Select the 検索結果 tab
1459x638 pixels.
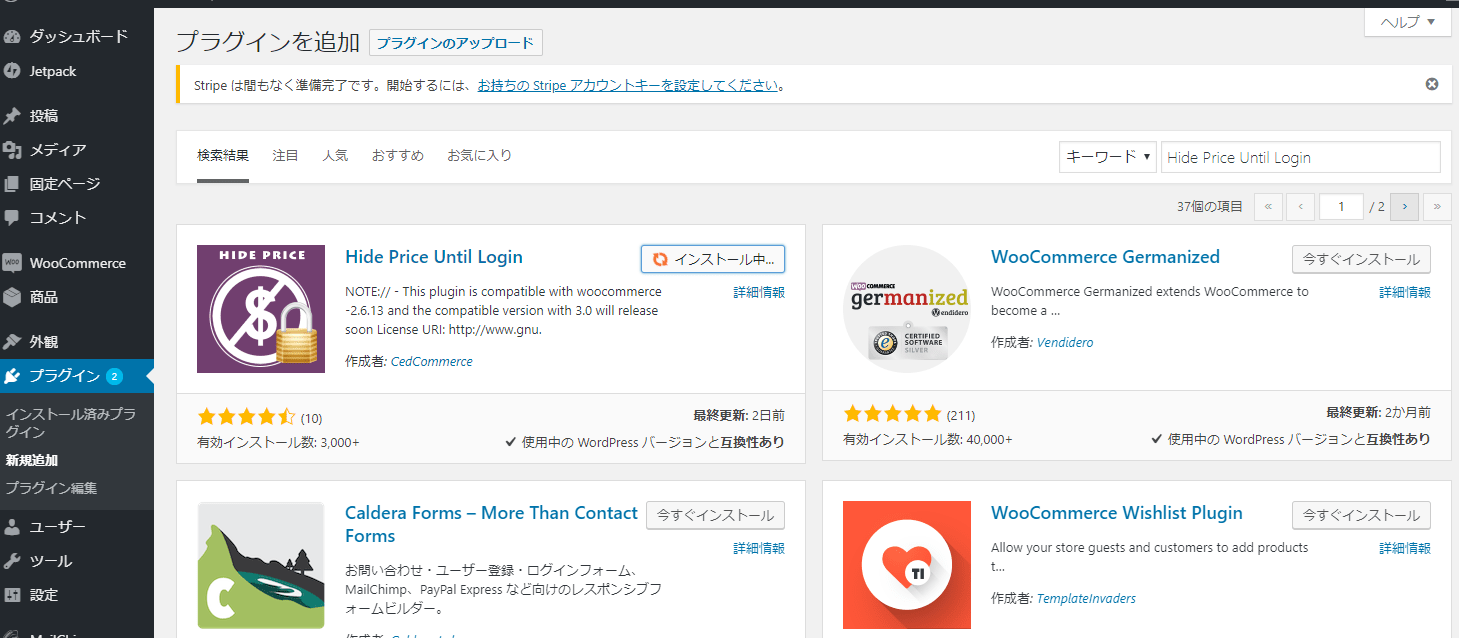pyautogui.click(x=223, y=156)
